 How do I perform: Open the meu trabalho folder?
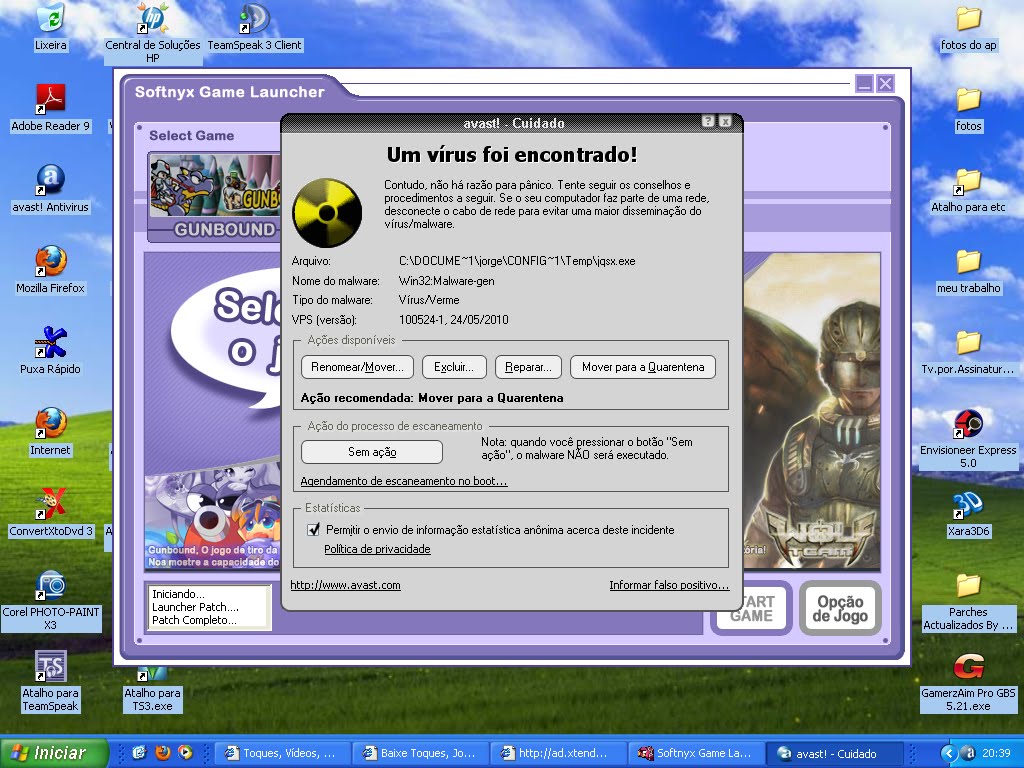[x=968, y=270]
